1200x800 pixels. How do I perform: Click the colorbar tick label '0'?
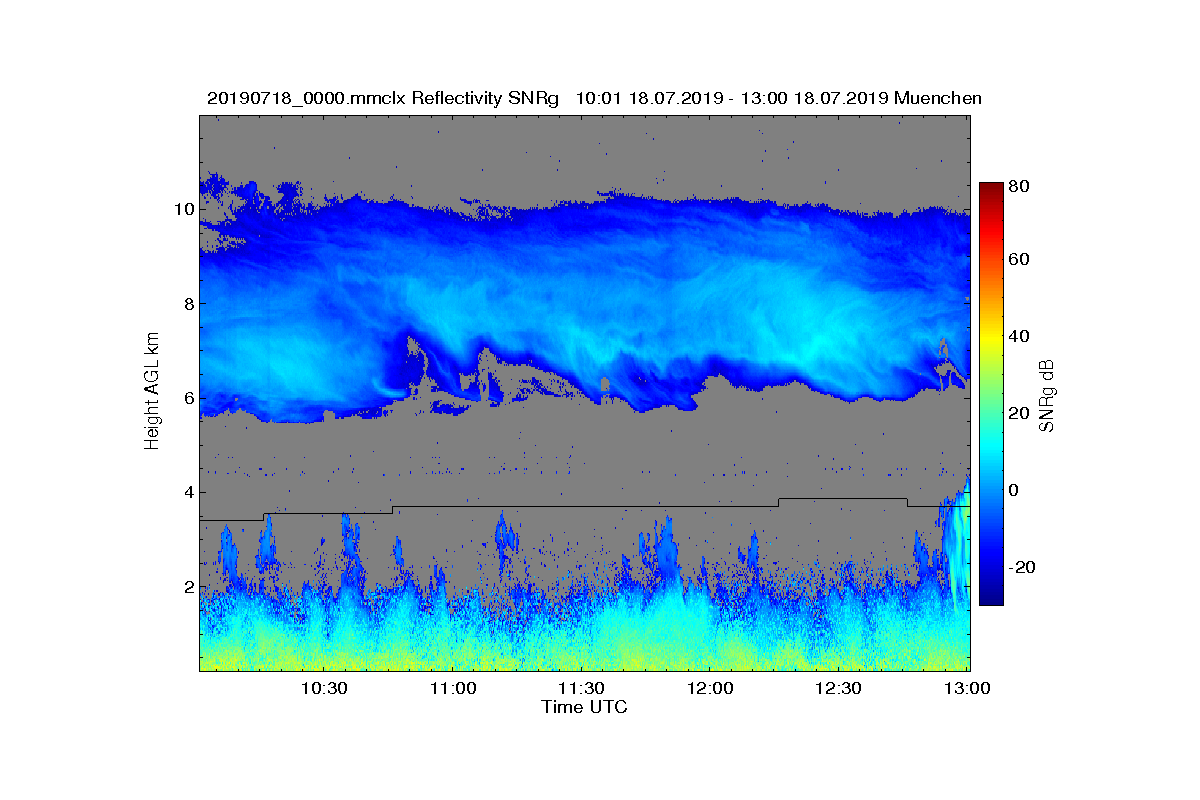point(1016,490)
